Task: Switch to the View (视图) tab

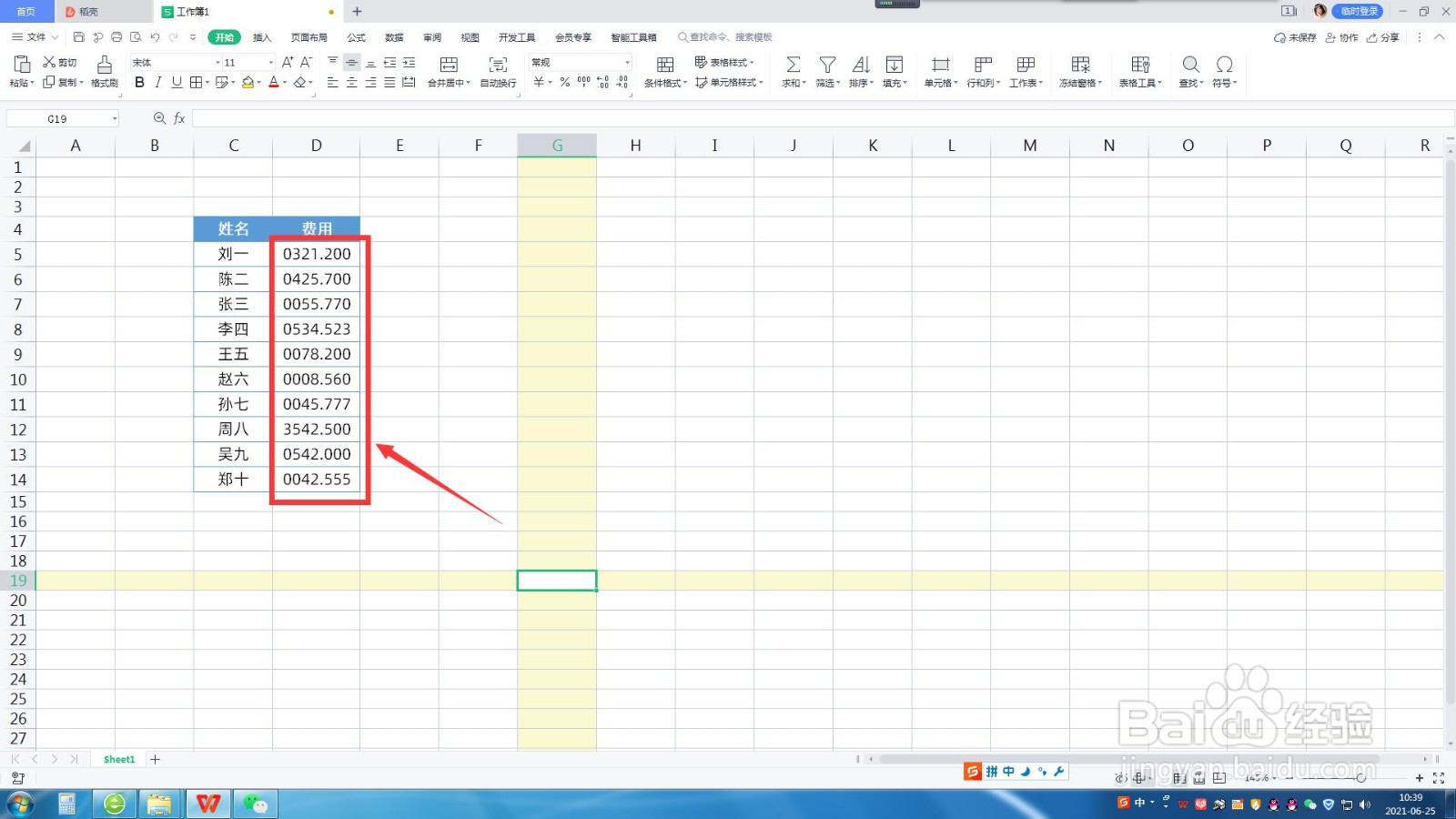Action: 470,37
